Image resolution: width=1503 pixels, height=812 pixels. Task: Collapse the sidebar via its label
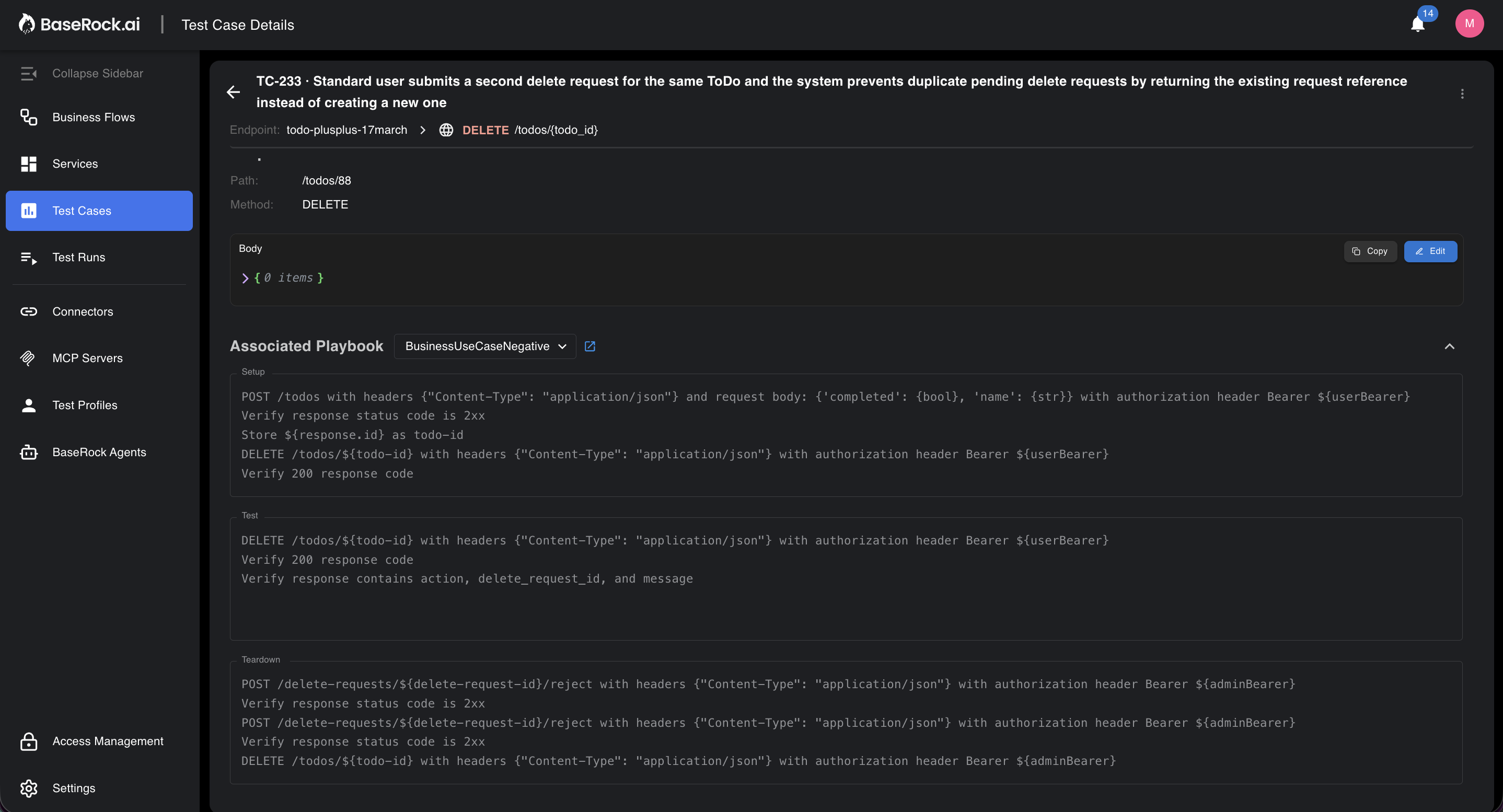click(x=97, y=74)
